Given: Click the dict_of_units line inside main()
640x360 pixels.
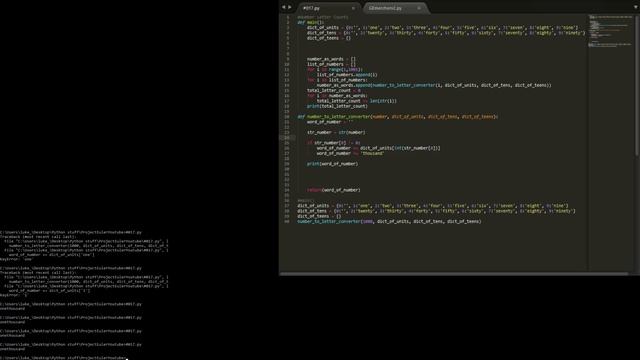Looking at the screenshot, I should [x=442, y=27].
